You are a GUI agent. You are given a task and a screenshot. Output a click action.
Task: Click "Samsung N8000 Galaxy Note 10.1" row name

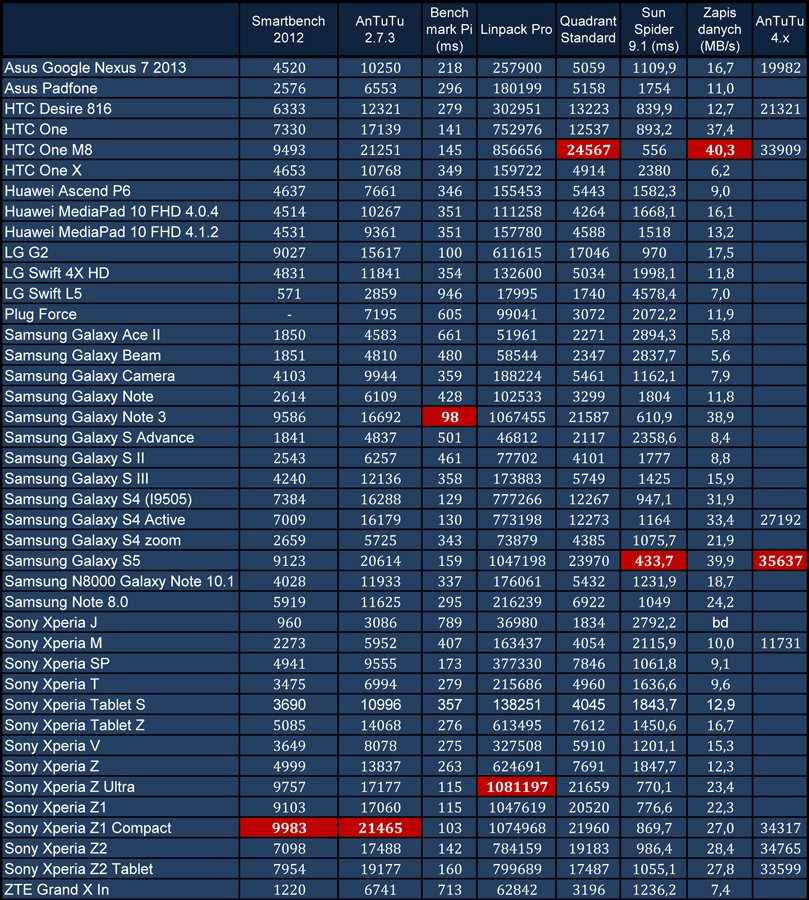pyautogui.click(x=119, y=581)
